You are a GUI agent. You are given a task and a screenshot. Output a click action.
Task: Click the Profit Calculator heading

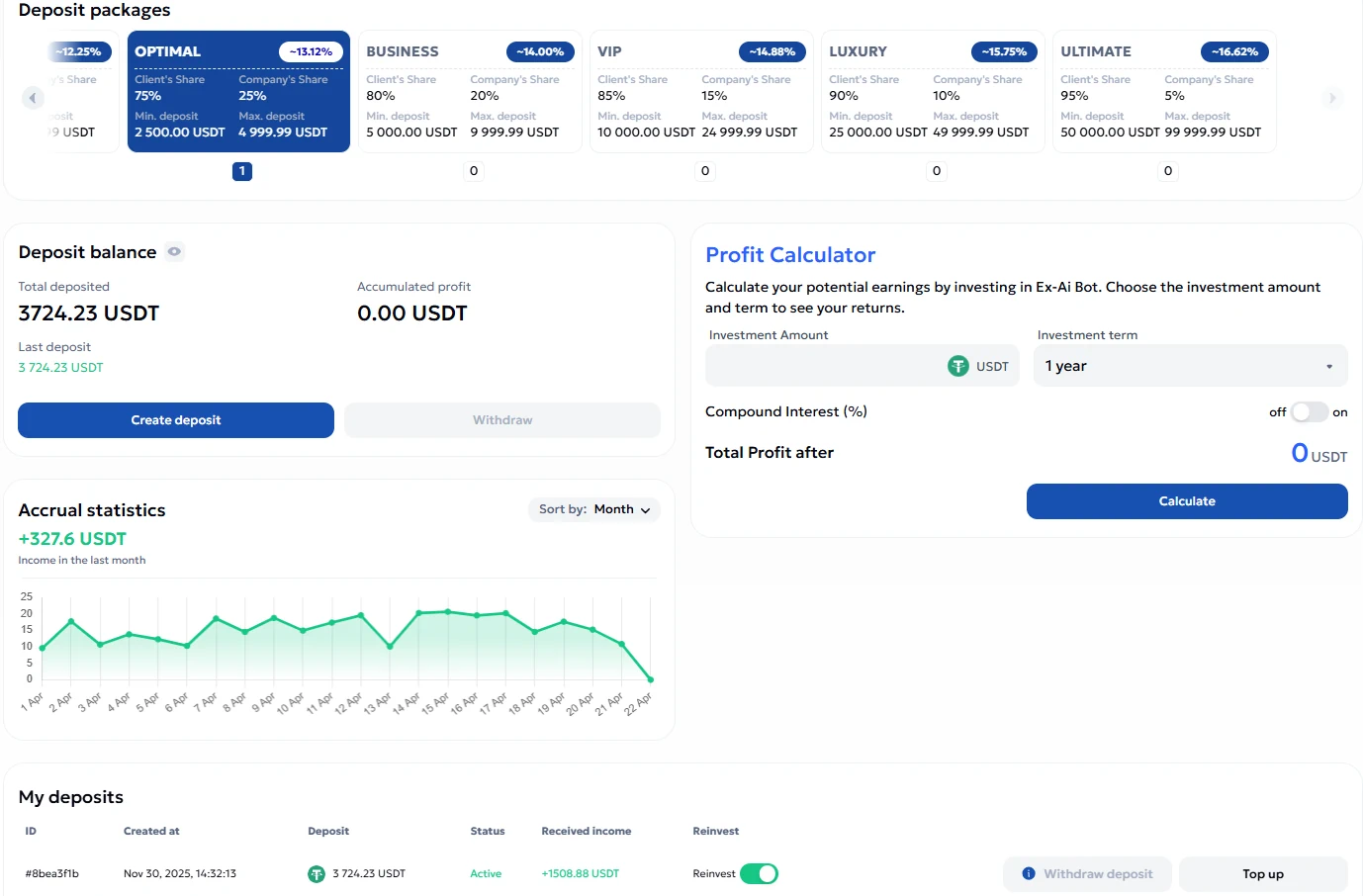790,255
